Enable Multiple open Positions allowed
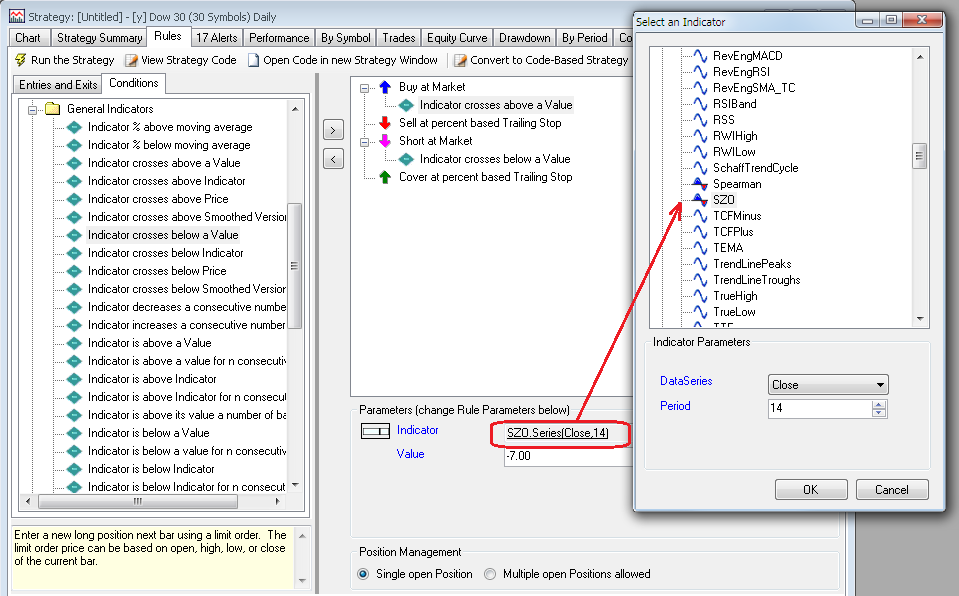Image resolution: width=959 pixels, height=596 pixels. tap(490, 574)
